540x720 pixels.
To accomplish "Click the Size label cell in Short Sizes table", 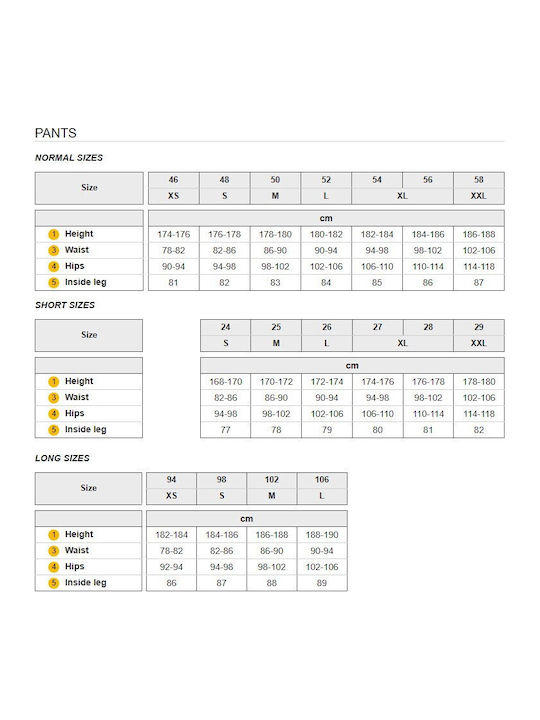I will 89,335.
